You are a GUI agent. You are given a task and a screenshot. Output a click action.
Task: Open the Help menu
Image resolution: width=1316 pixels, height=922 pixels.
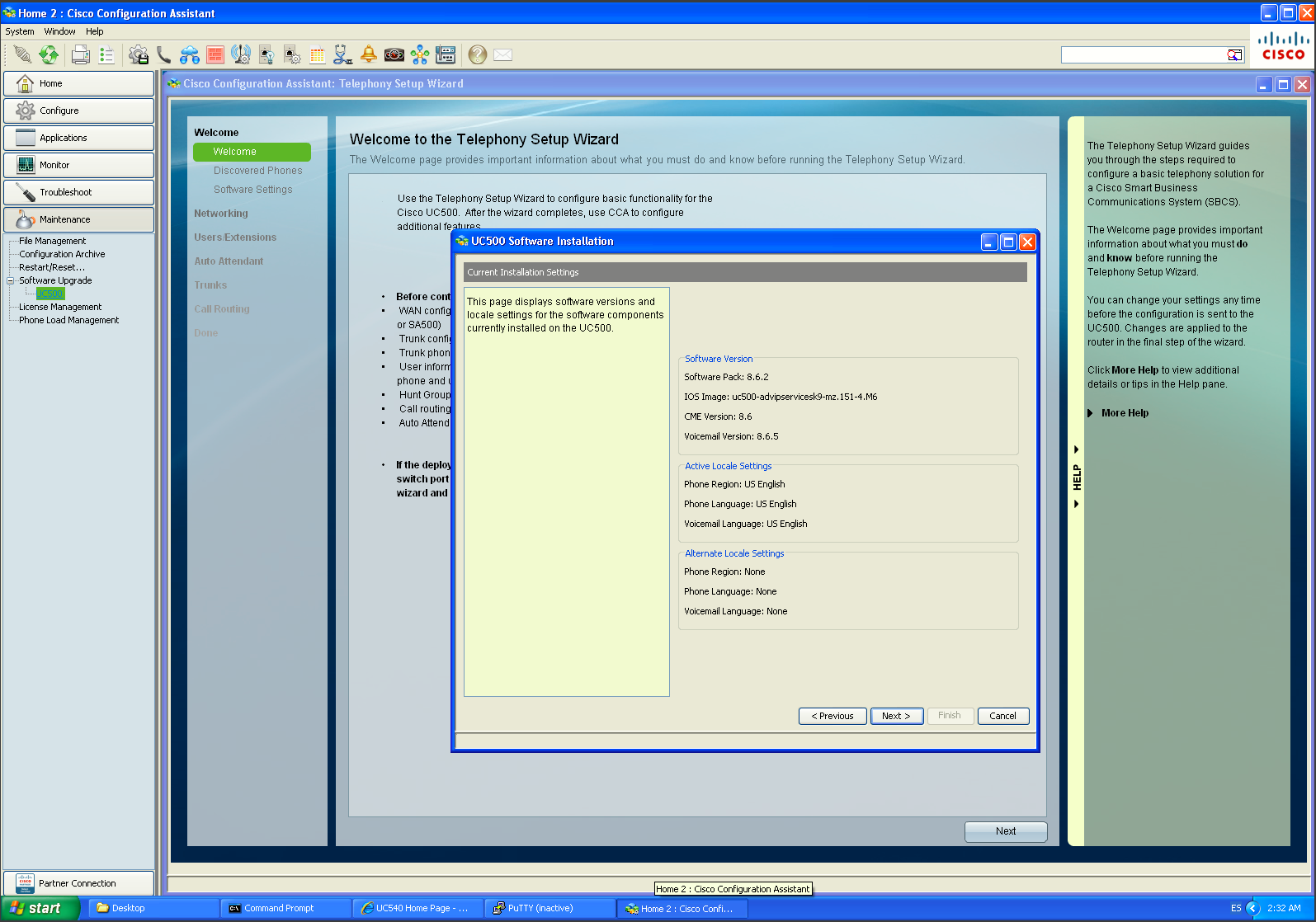[x=95, y=31]
